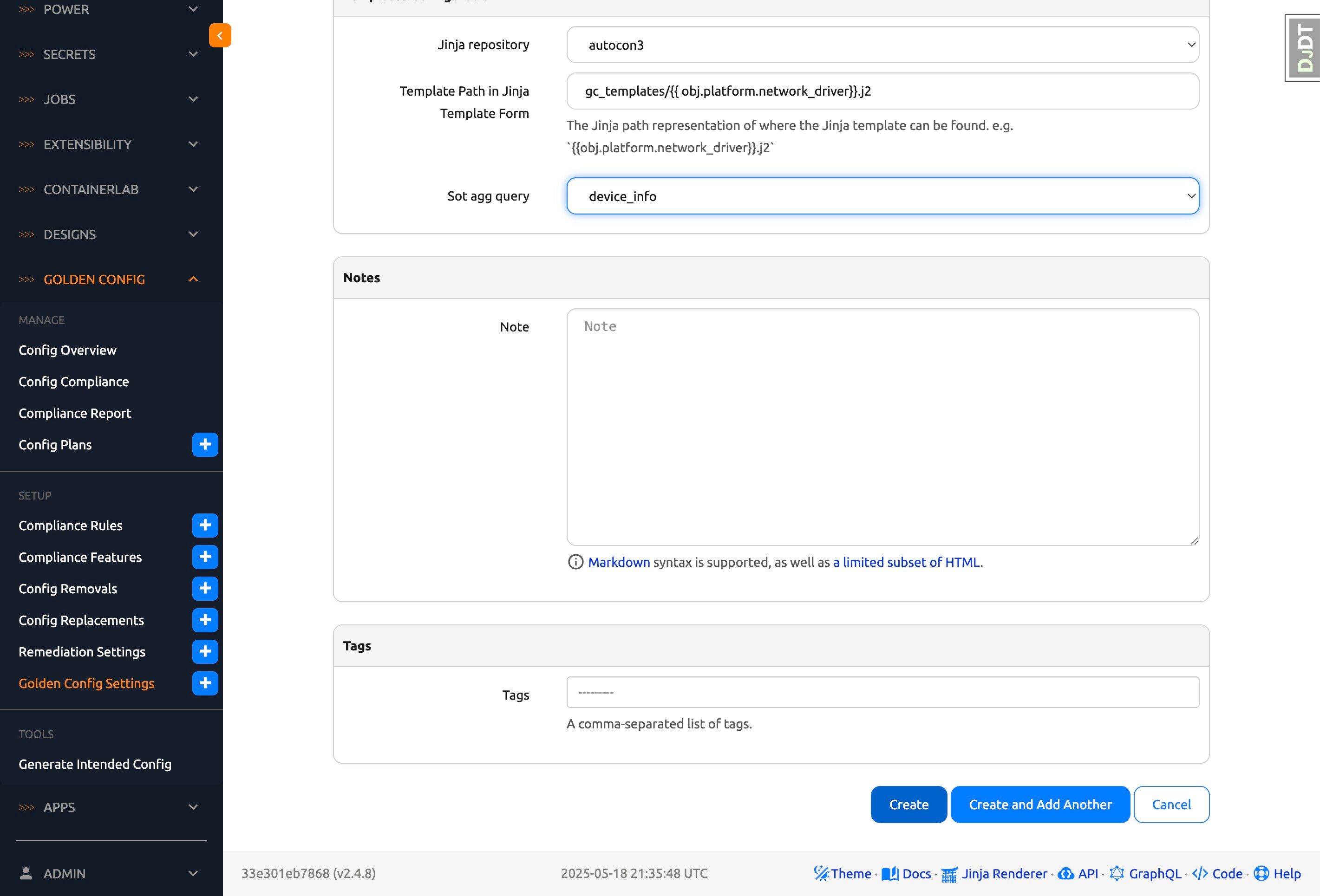Open Jinja repository dropdown
Screen dimensions: 1320x896
click(882, 45)
